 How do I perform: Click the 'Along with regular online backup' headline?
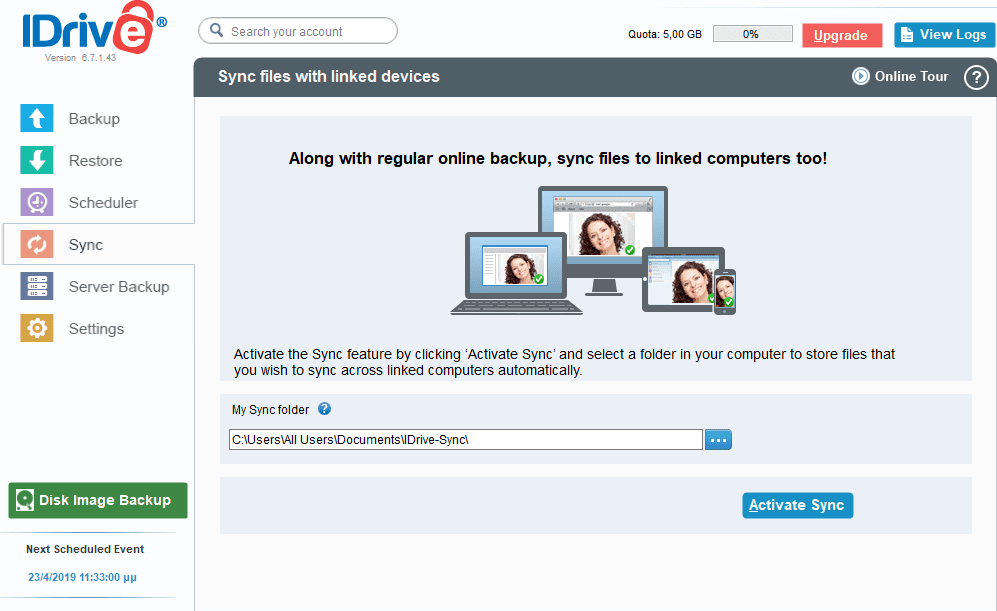click(x=558, y=158)
